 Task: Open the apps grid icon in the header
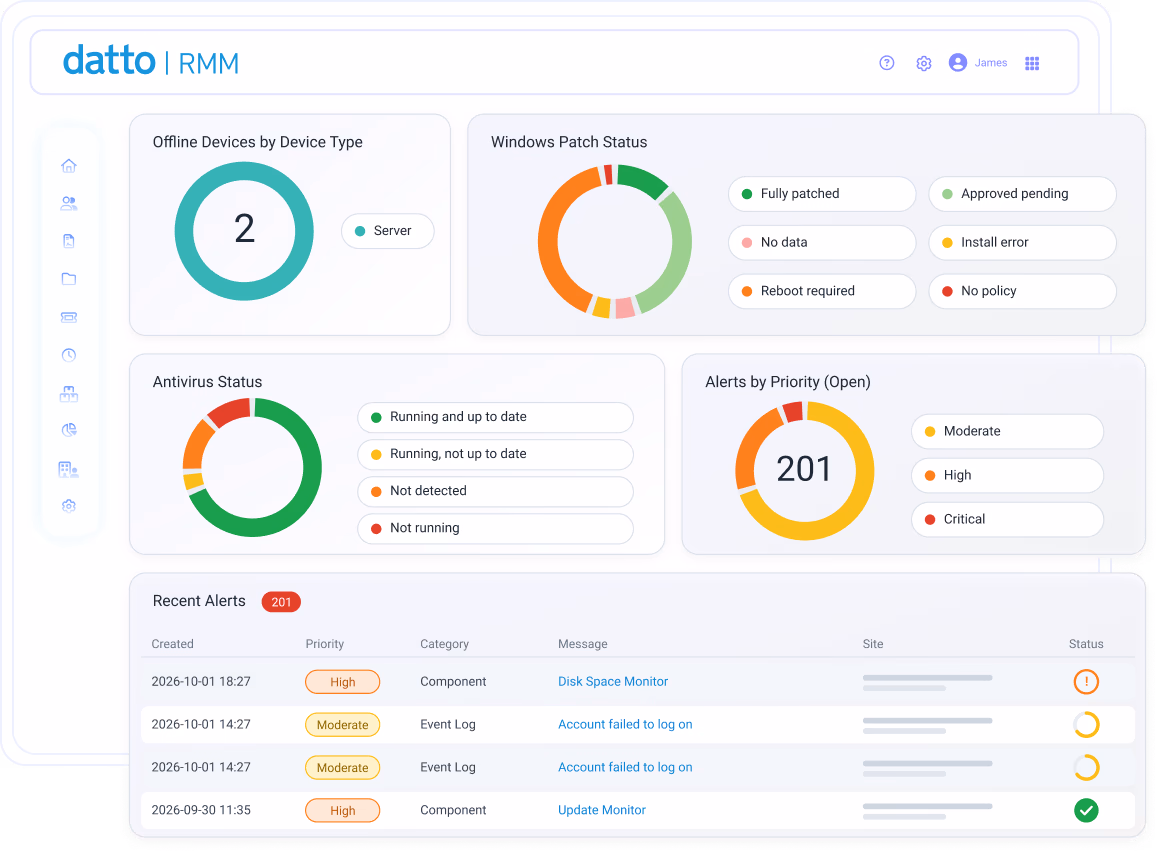click(x=1032, y=64)
